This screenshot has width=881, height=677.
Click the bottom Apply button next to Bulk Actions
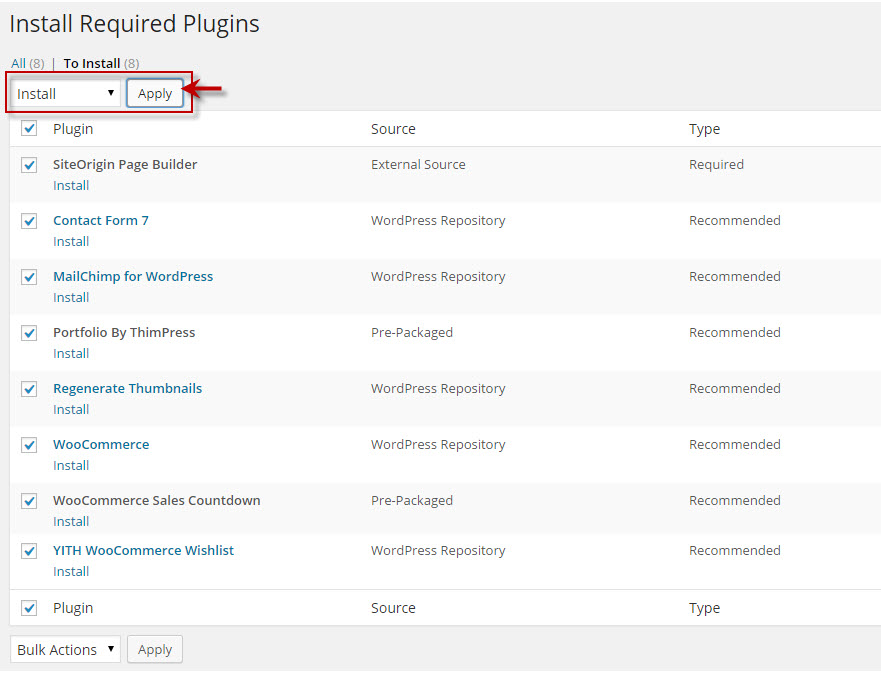pos(155,649)
